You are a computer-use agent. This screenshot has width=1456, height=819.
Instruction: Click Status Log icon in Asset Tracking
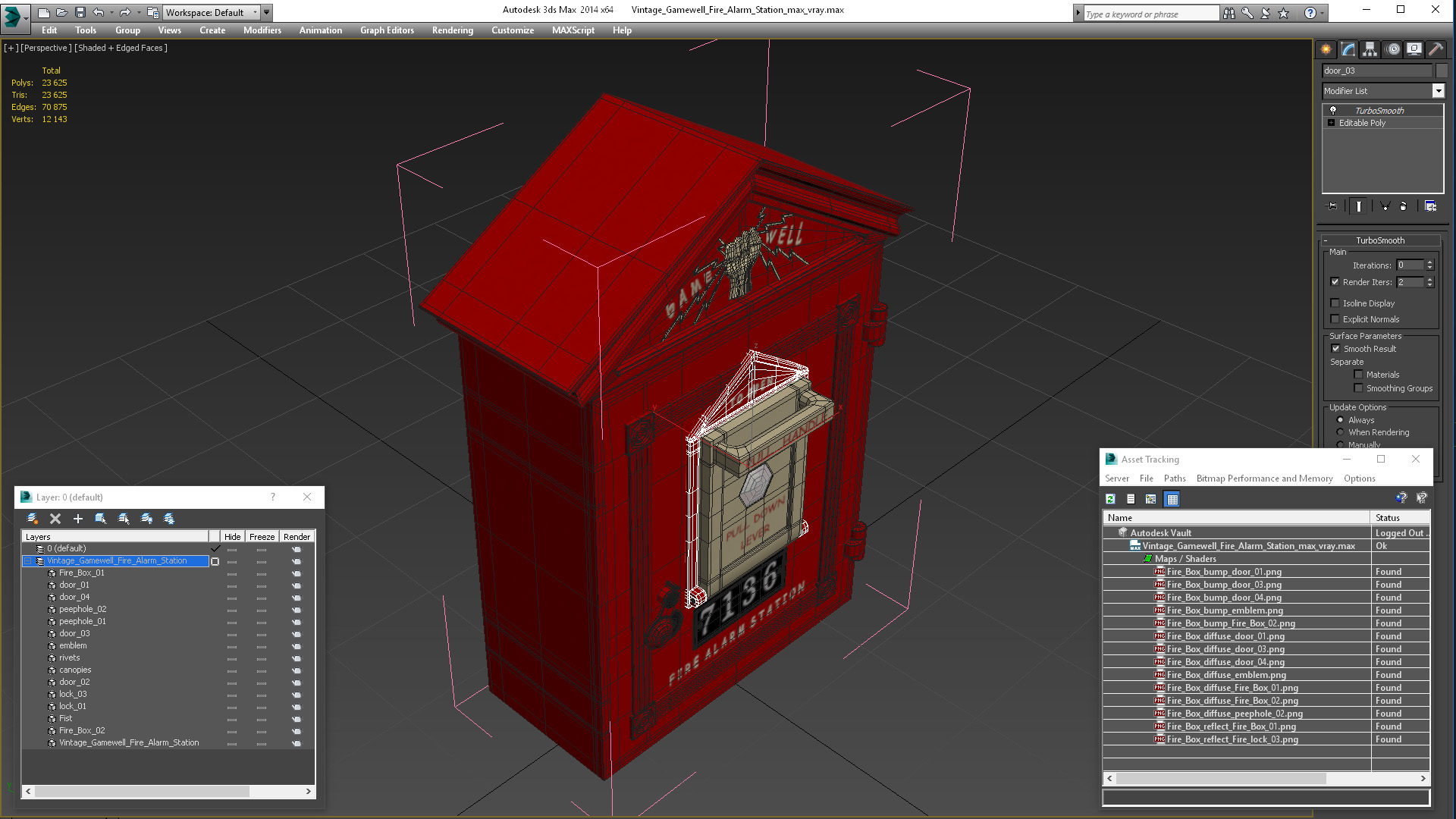pyautogui.click(x=1131, y=499)
